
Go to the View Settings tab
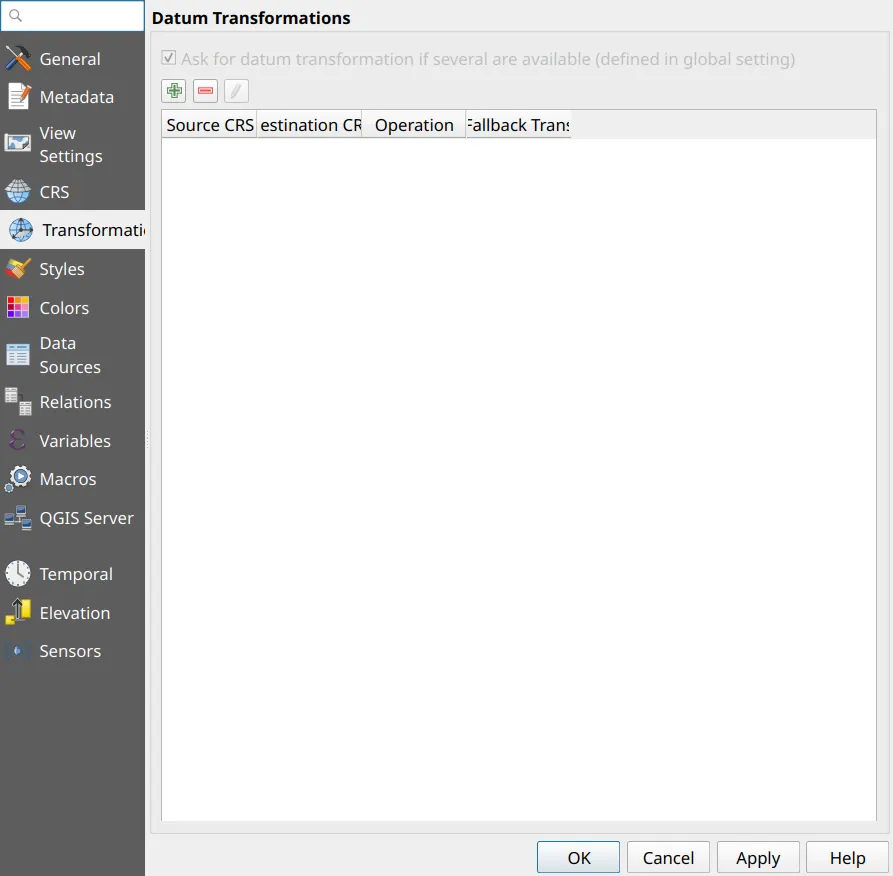click(x=72, y=144)
